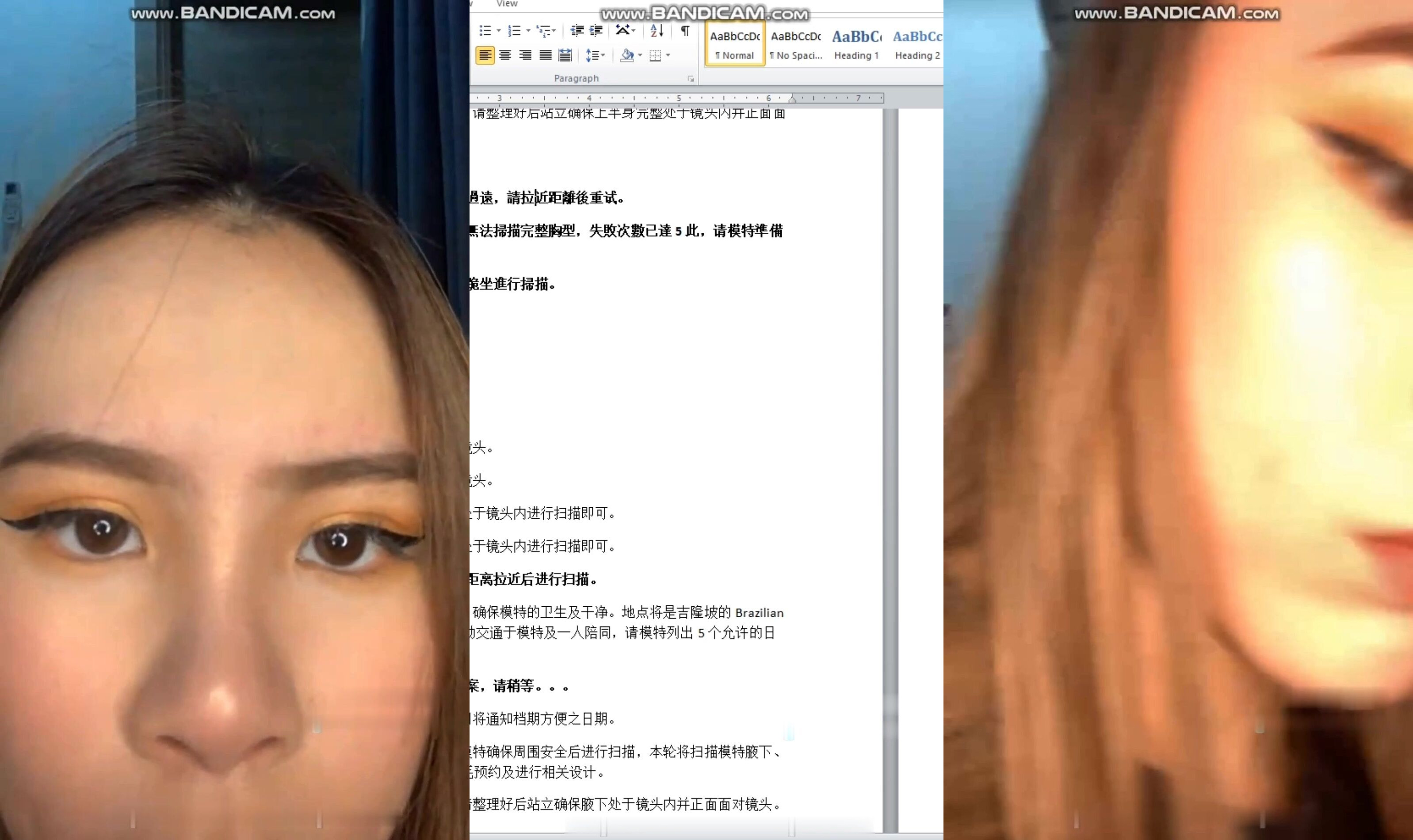The image size is (1413, 840).
Task: Click the line '法掃描完整胸型，失敗次數已達 5 此'
Action: pos(589,231)
